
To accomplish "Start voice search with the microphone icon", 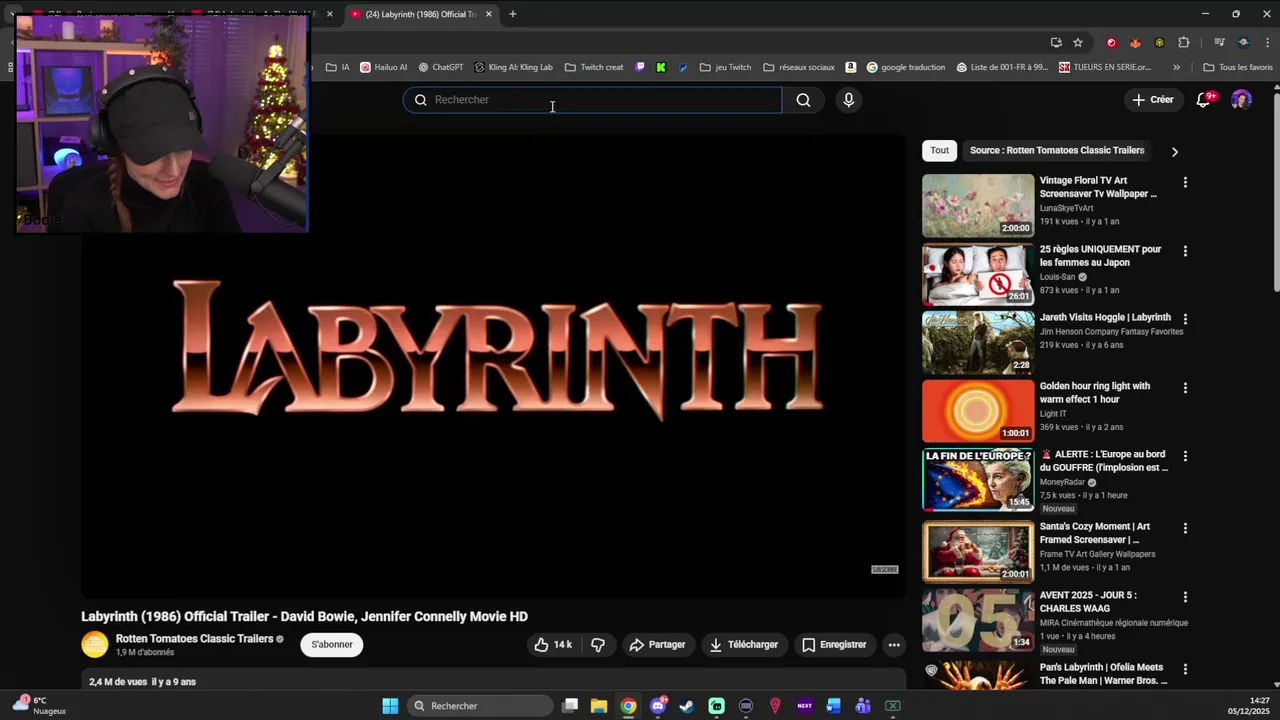I will [x=848, y=100].
